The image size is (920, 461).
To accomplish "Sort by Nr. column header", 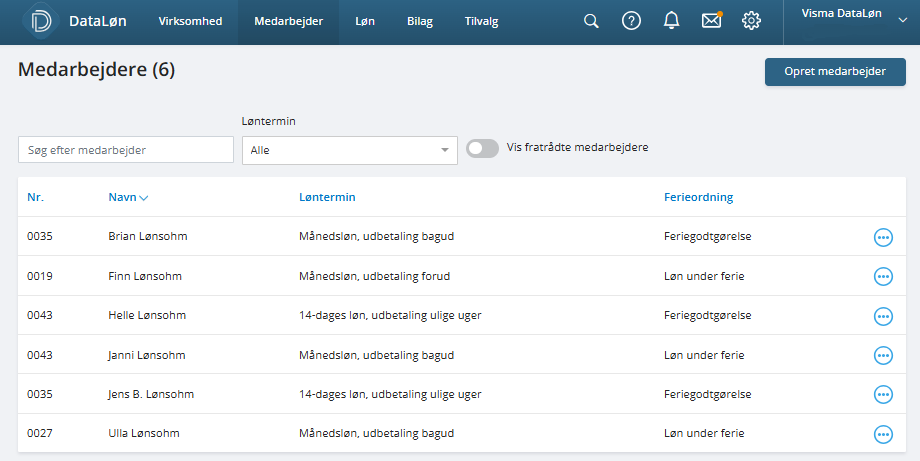I will pyautogui.click(x=35, y=197).
